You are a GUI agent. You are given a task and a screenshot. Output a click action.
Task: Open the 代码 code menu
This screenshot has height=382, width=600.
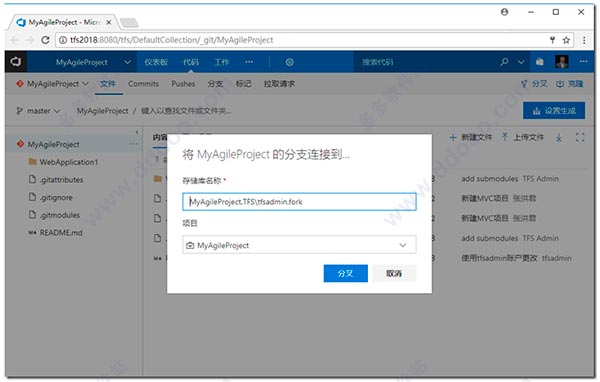(191, 62)
